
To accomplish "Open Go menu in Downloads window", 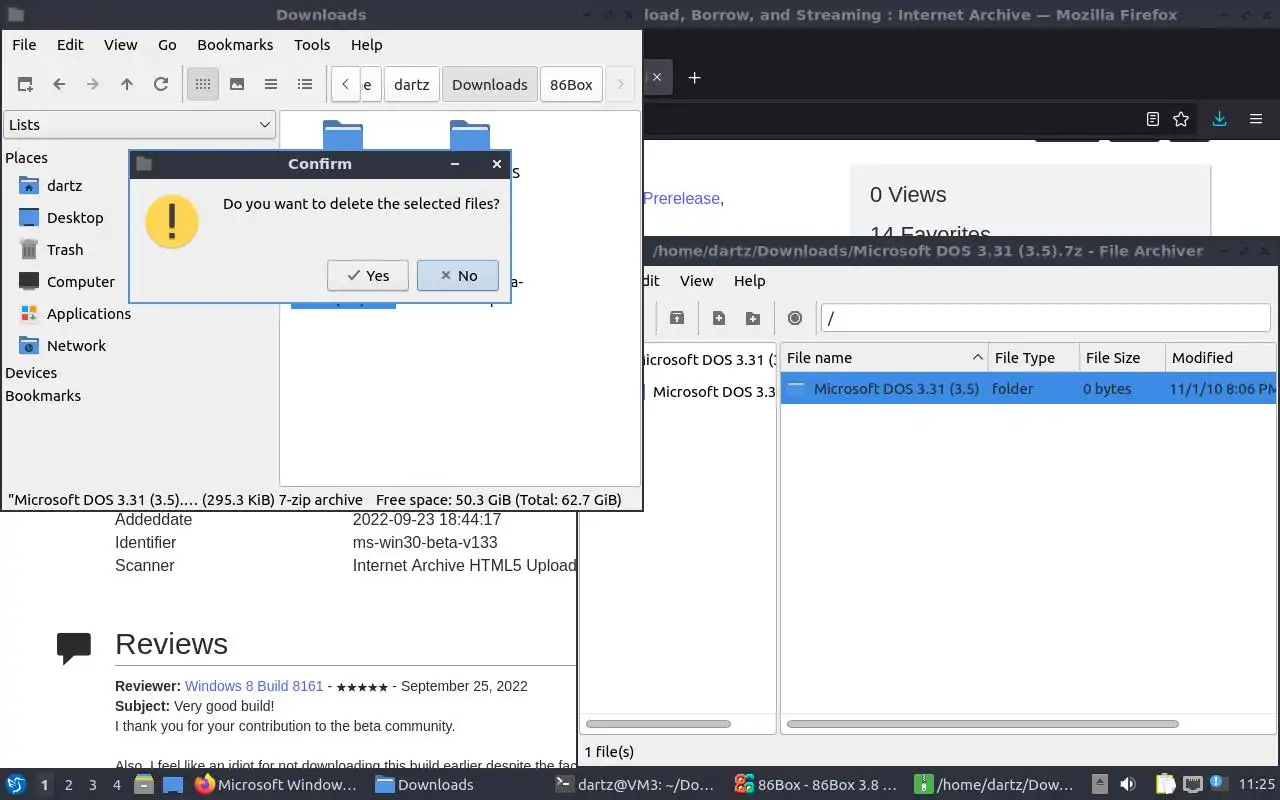I will [x=167, y=45].
